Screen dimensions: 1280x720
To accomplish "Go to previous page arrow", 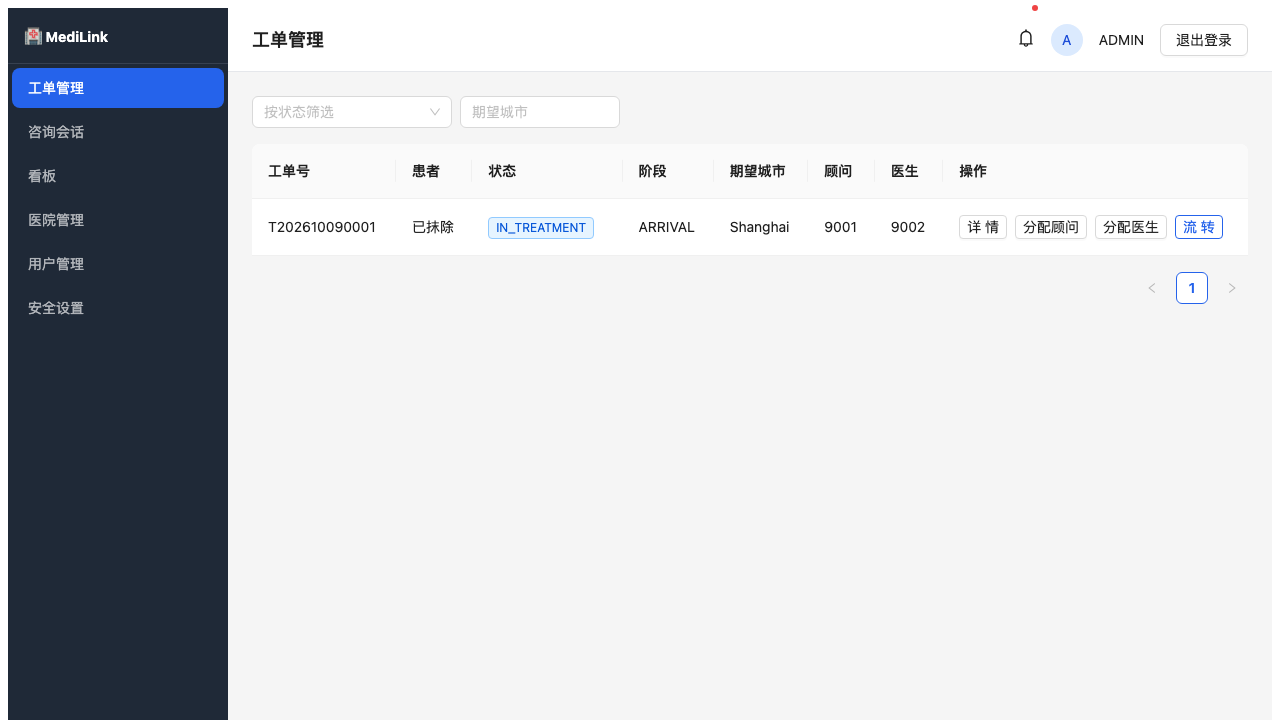I will (x=1152, y=288).
